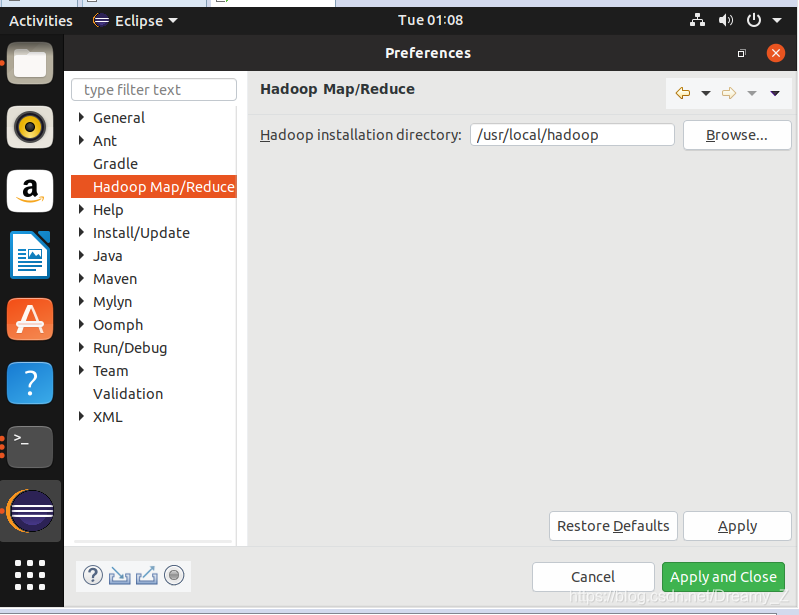Click Restore Defaults
Viewport: 799px width, 615px height.
pyautogui.click(x=613, y=526)
